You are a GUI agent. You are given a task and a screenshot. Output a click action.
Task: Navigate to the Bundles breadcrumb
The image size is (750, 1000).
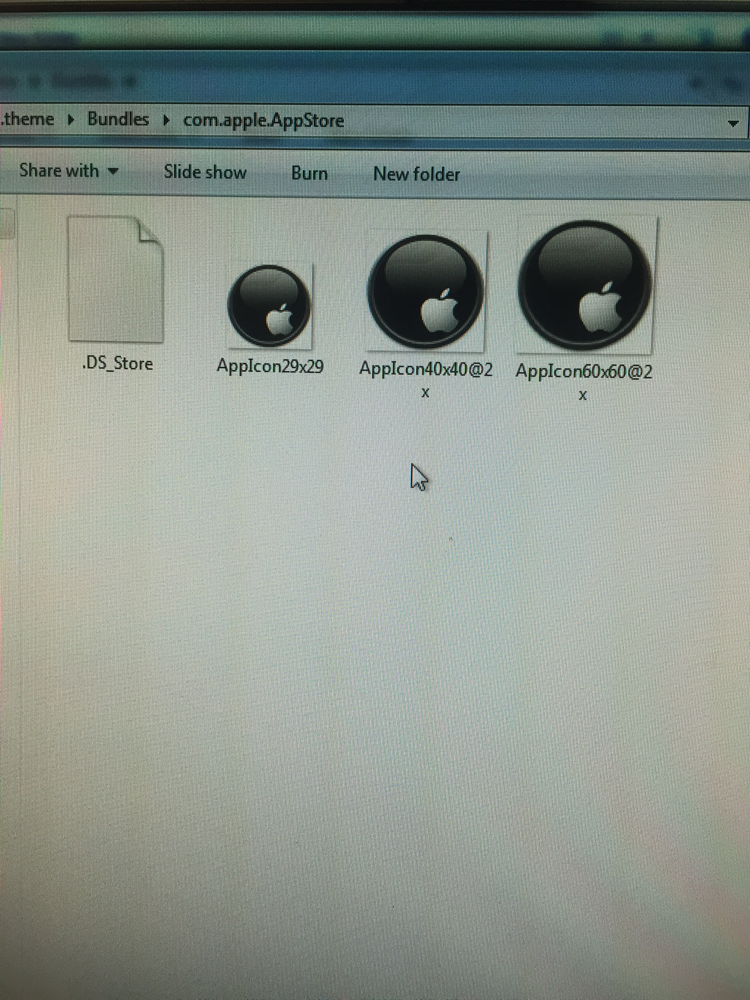coord(118,119)
